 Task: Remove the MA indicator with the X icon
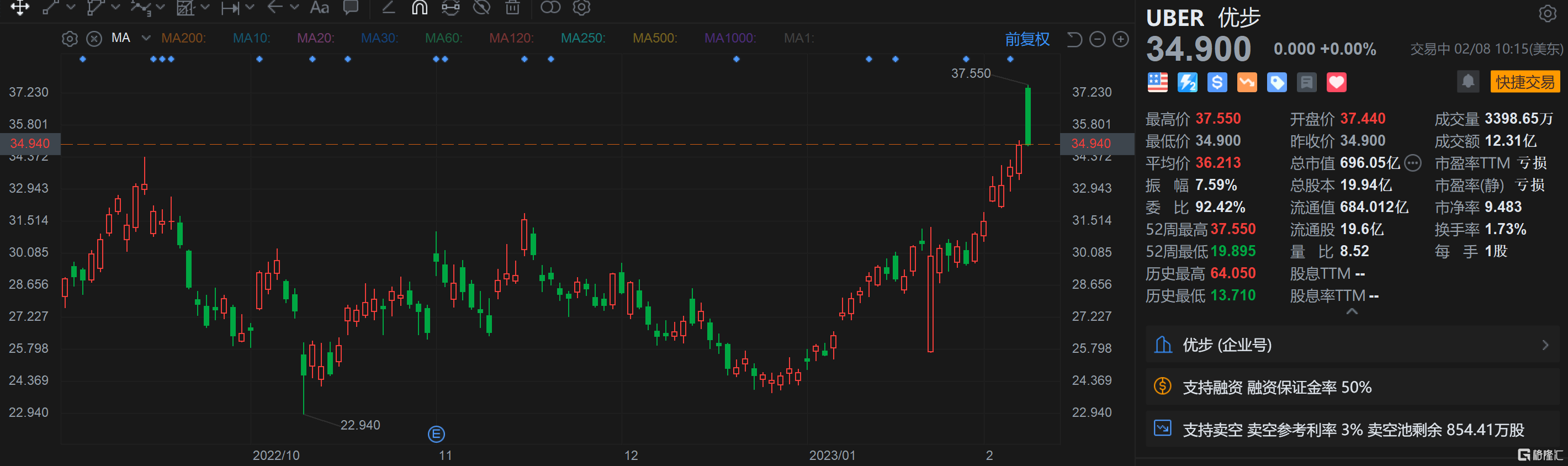94,39
